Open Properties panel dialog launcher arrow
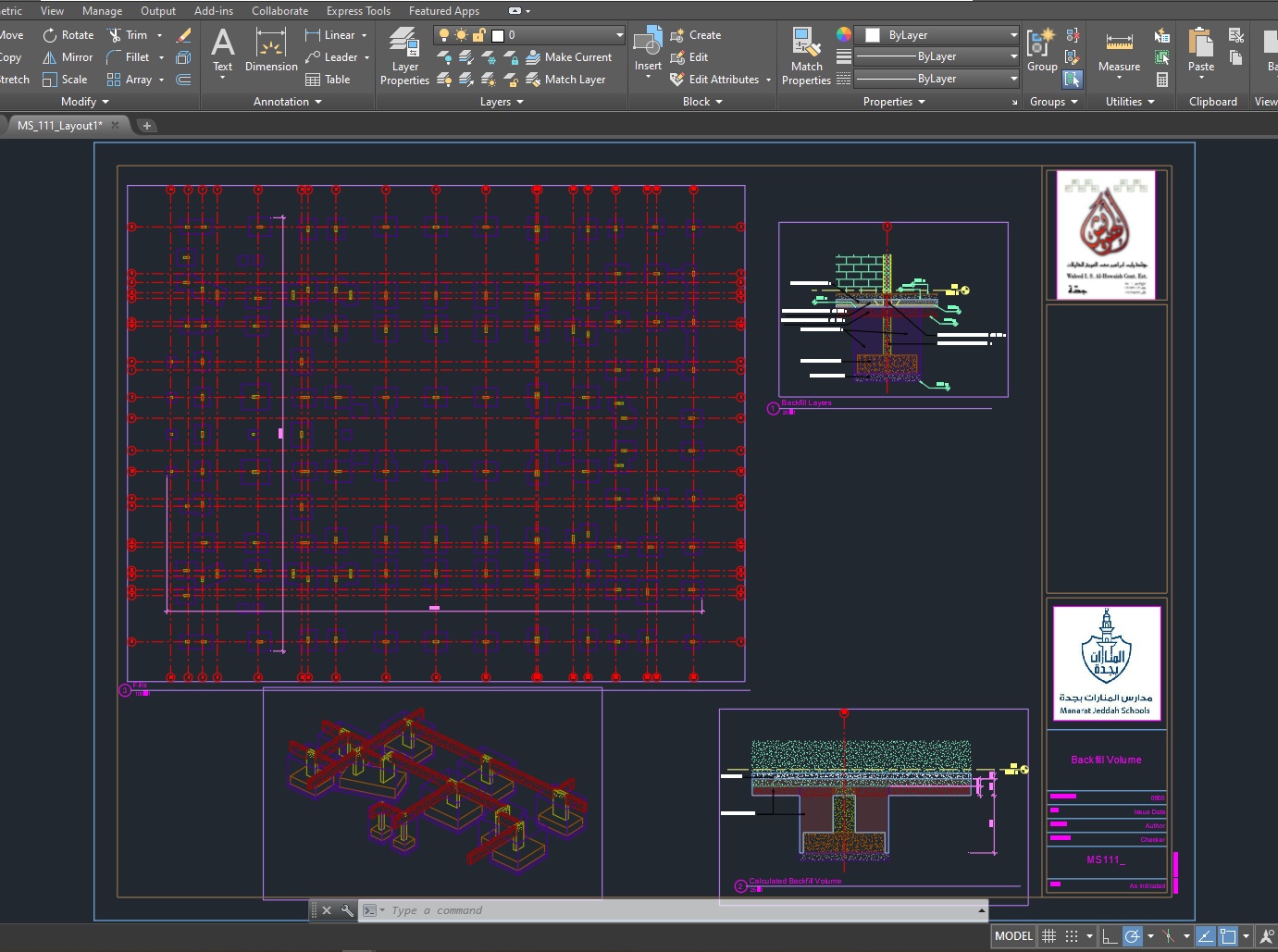The height and width of the screenshot is (952, 1278). 1014,103
